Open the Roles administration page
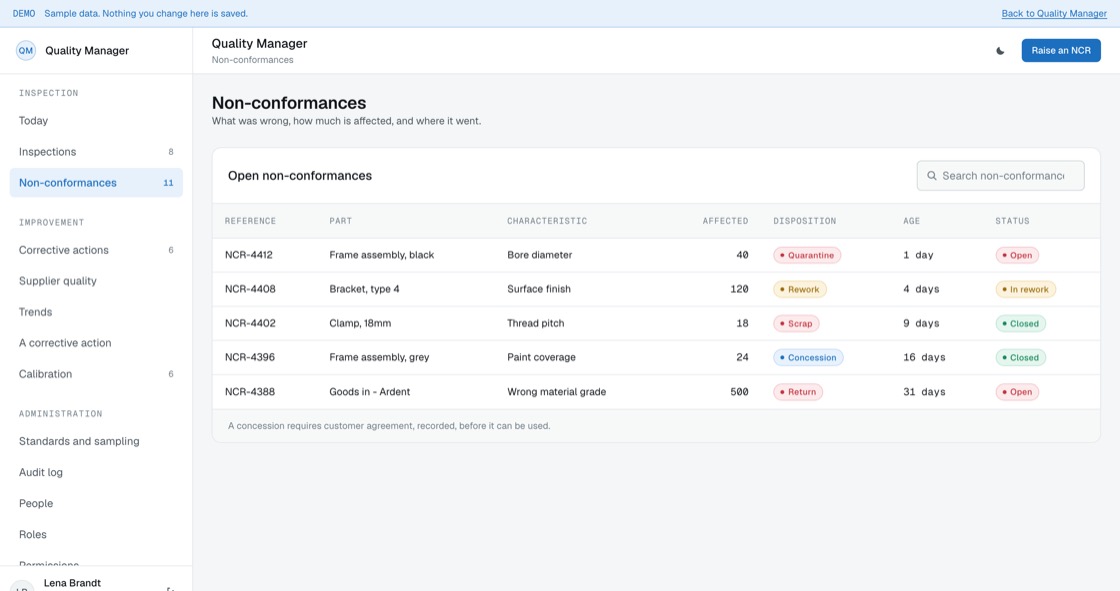 tap(96, 535)
